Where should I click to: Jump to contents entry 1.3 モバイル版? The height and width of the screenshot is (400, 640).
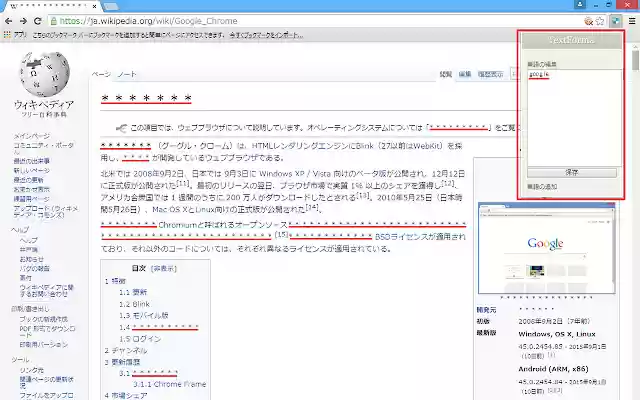144,315
